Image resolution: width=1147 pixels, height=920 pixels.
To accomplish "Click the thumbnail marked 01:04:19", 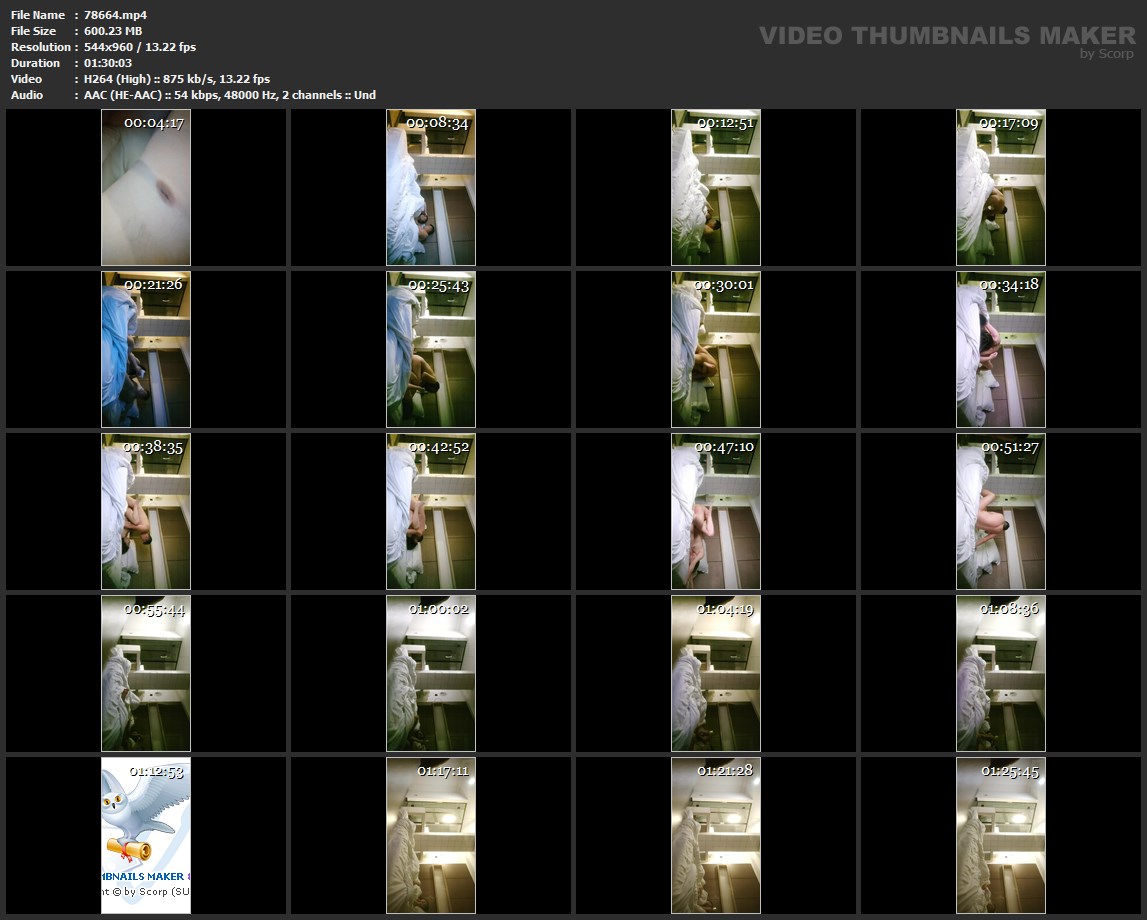I will click(716, 673).
